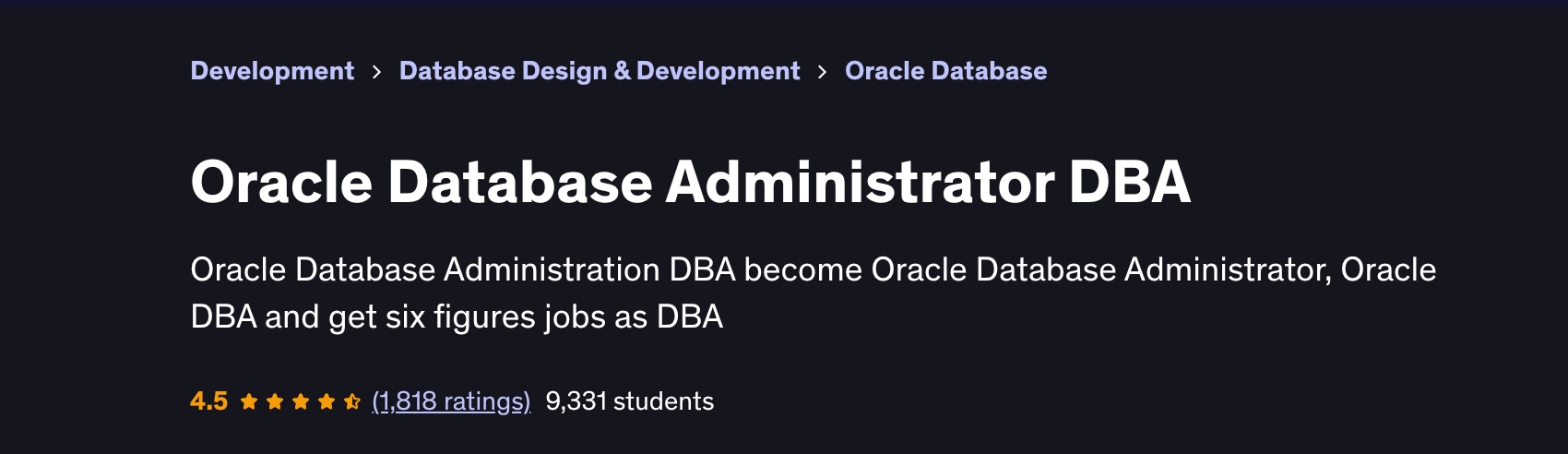1568x454 pixels.
Task: Click DBA at end of course title
Action: coord(1130,182)
